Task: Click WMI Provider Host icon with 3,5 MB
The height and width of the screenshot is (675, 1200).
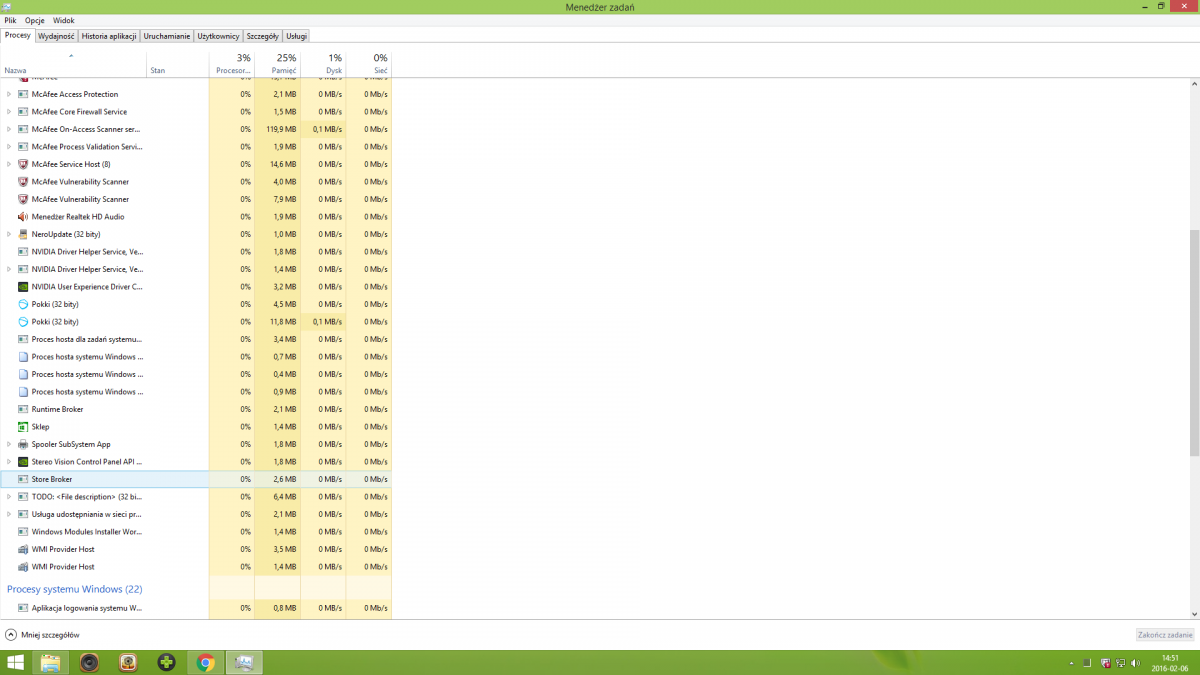Action: click(23, 549)
